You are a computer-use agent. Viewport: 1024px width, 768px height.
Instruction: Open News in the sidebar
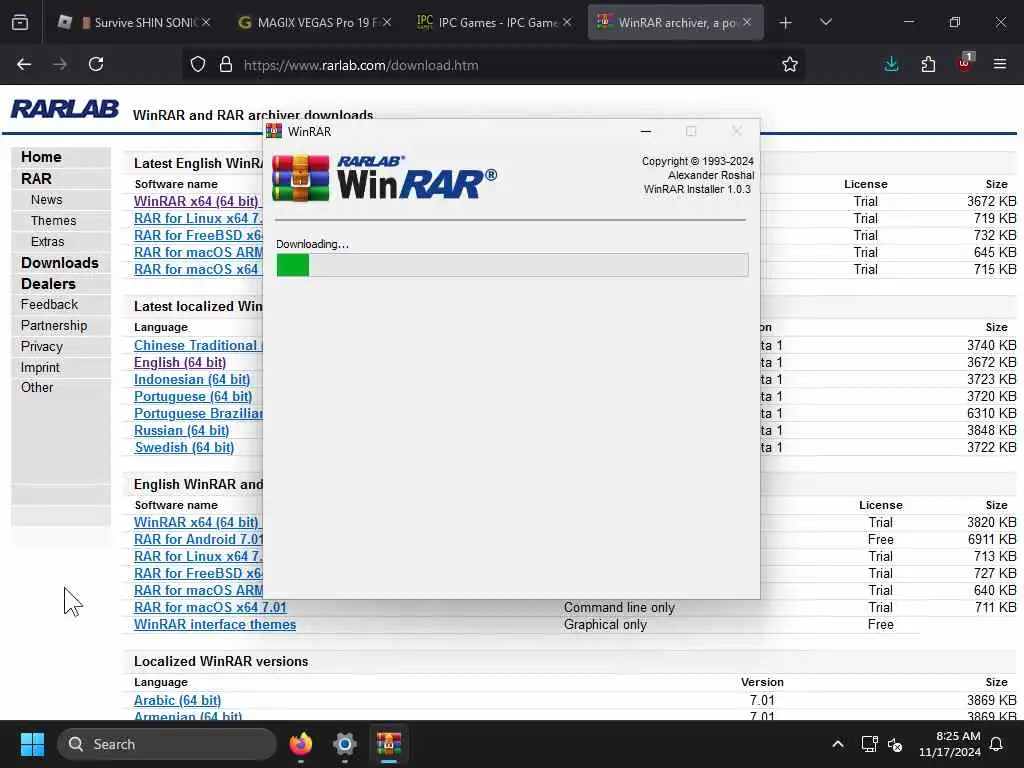point(46,200)
